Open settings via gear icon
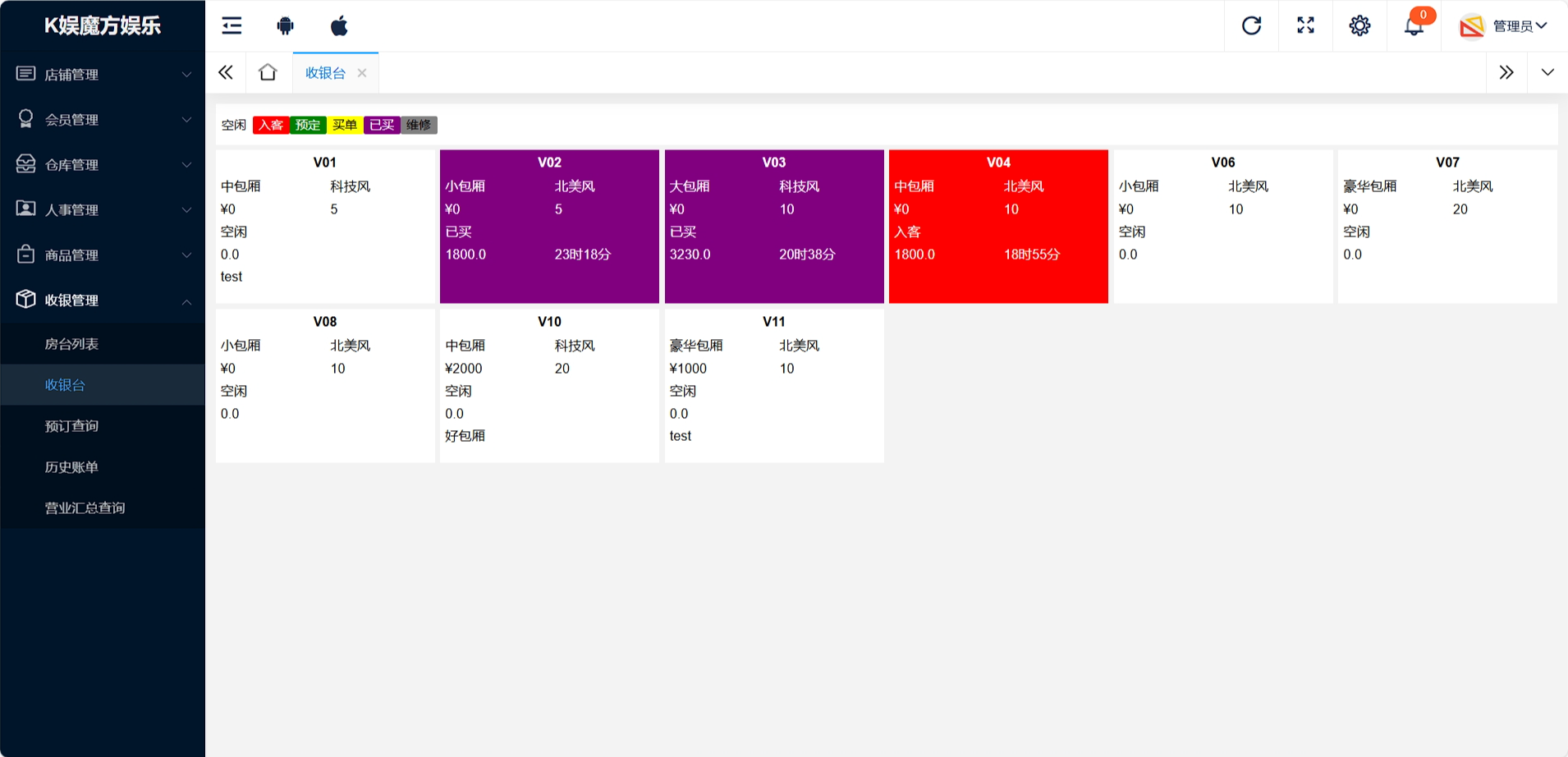The width and height of the screenshot is (1568, 757). tap(1359, 25)
